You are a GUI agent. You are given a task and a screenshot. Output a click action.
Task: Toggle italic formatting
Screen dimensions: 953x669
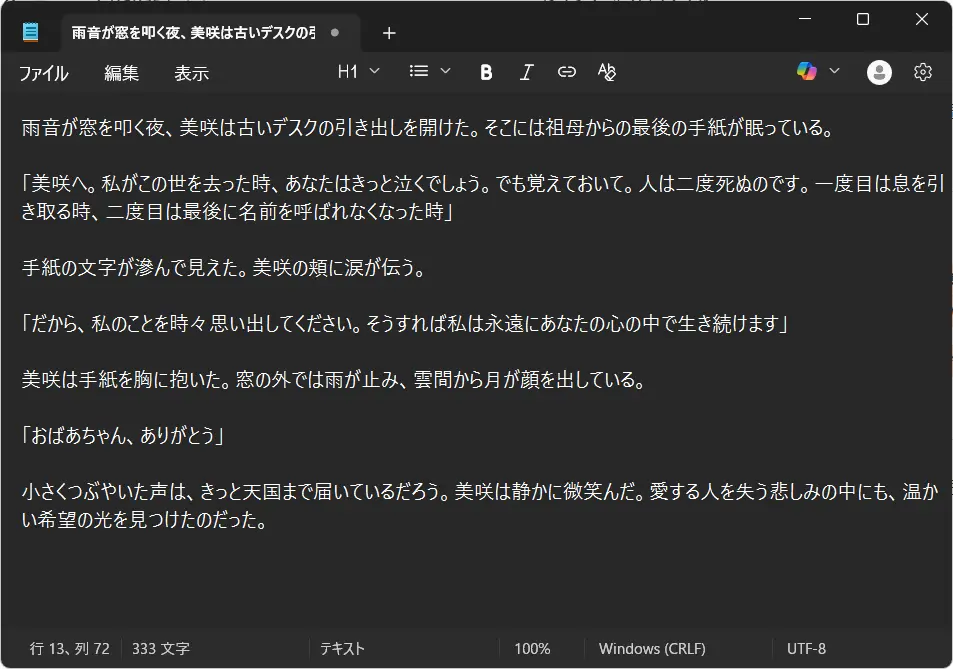coord(527,72)
